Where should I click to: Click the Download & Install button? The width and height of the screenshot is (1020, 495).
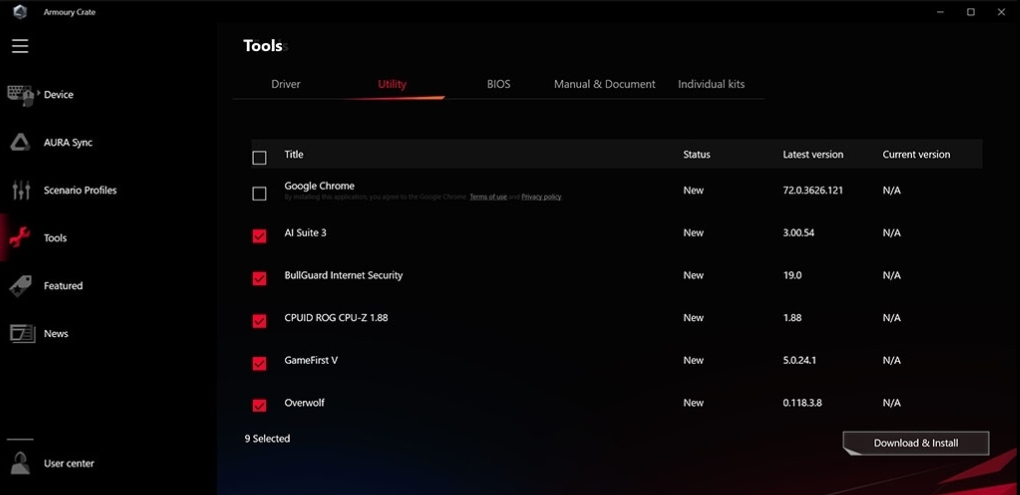[916, 443]
